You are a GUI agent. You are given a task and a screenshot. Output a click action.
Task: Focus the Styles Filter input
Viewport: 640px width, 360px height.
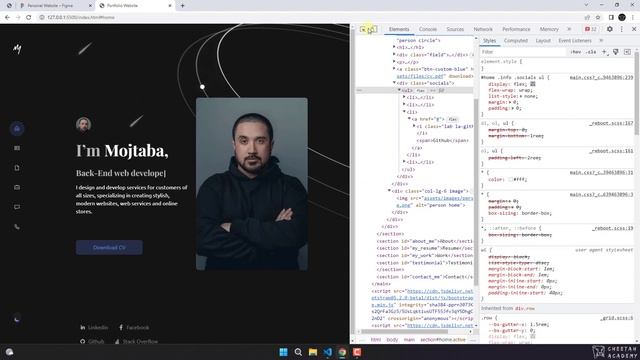(x=524, y=52)
